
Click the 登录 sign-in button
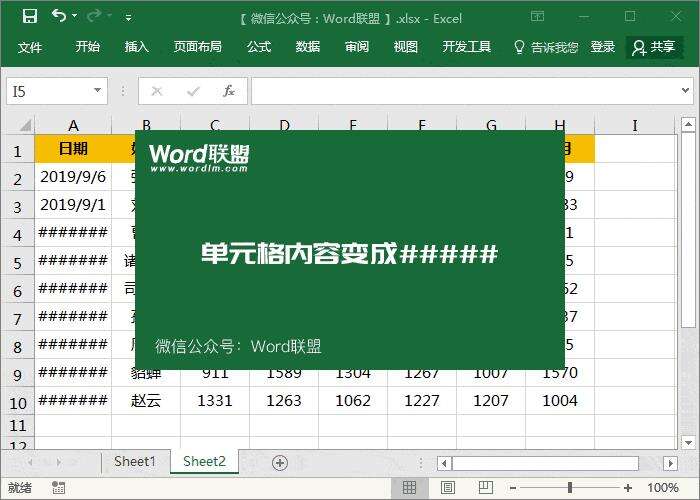[603, 47]
